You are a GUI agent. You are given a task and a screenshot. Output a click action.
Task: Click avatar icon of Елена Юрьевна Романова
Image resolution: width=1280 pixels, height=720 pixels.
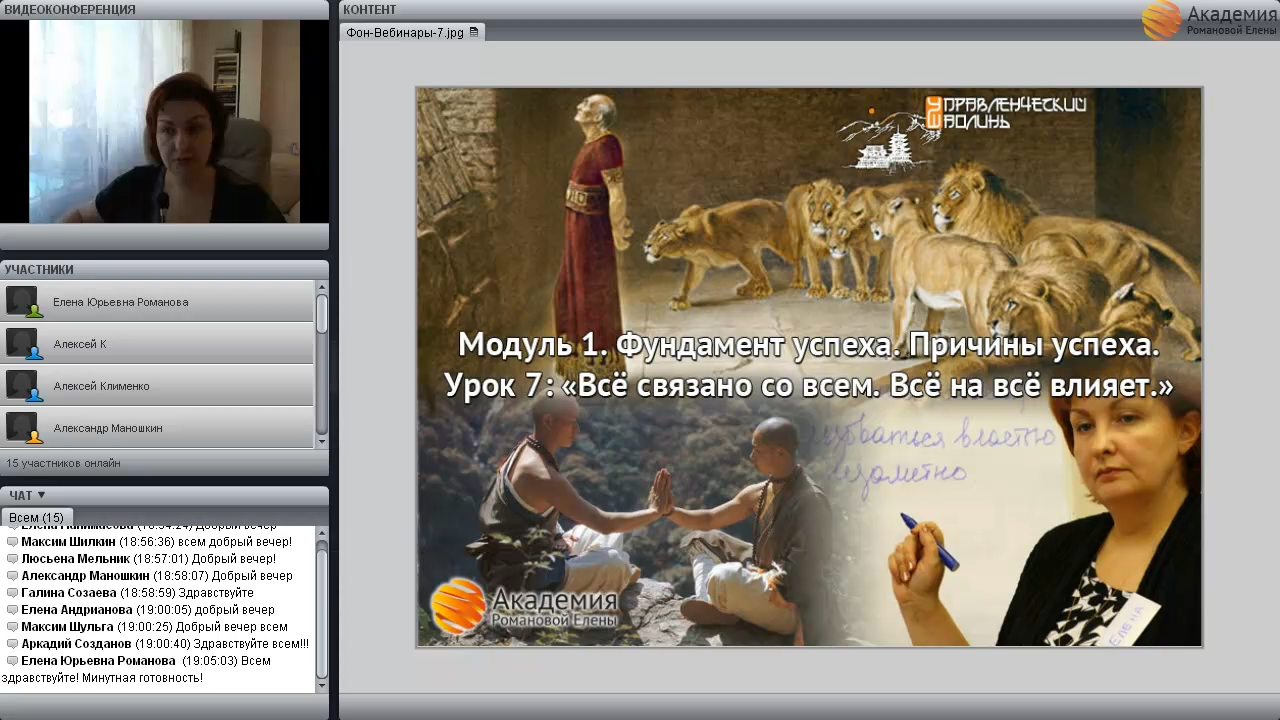[x=22, y=302]
